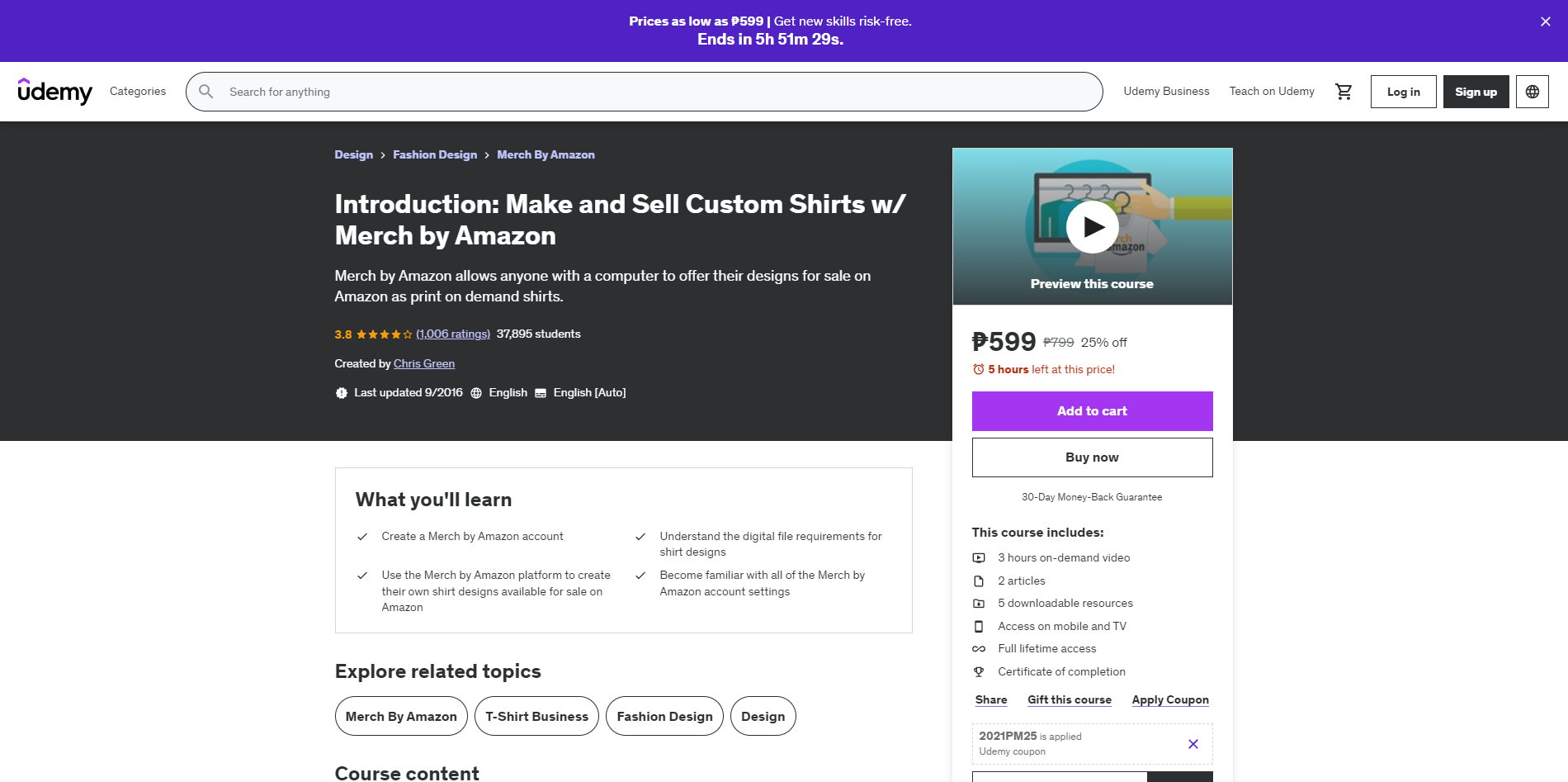Click the Last updated badge icon
The width and height of the screenshot is (1568, 782).
341,393
